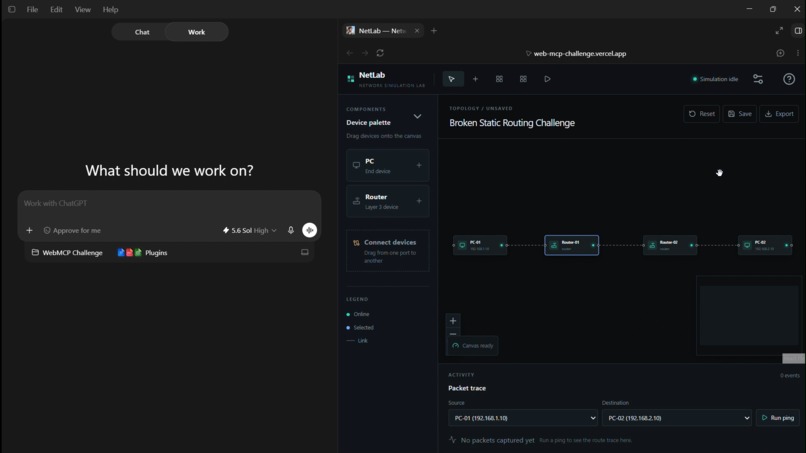806x453 pixels.
Task: Select the Router-02 node on canvas
Action: 670,245
